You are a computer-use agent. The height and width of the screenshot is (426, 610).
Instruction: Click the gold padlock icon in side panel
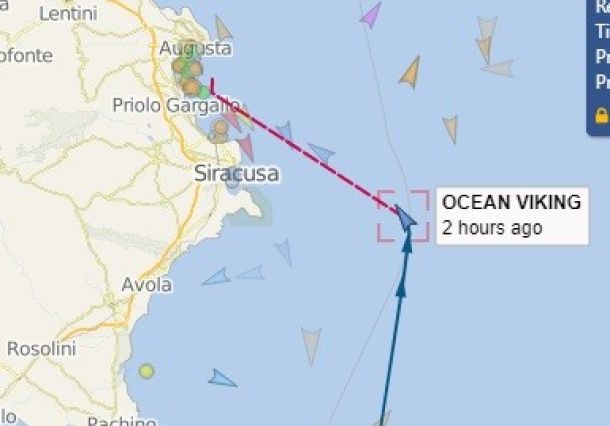602,116
